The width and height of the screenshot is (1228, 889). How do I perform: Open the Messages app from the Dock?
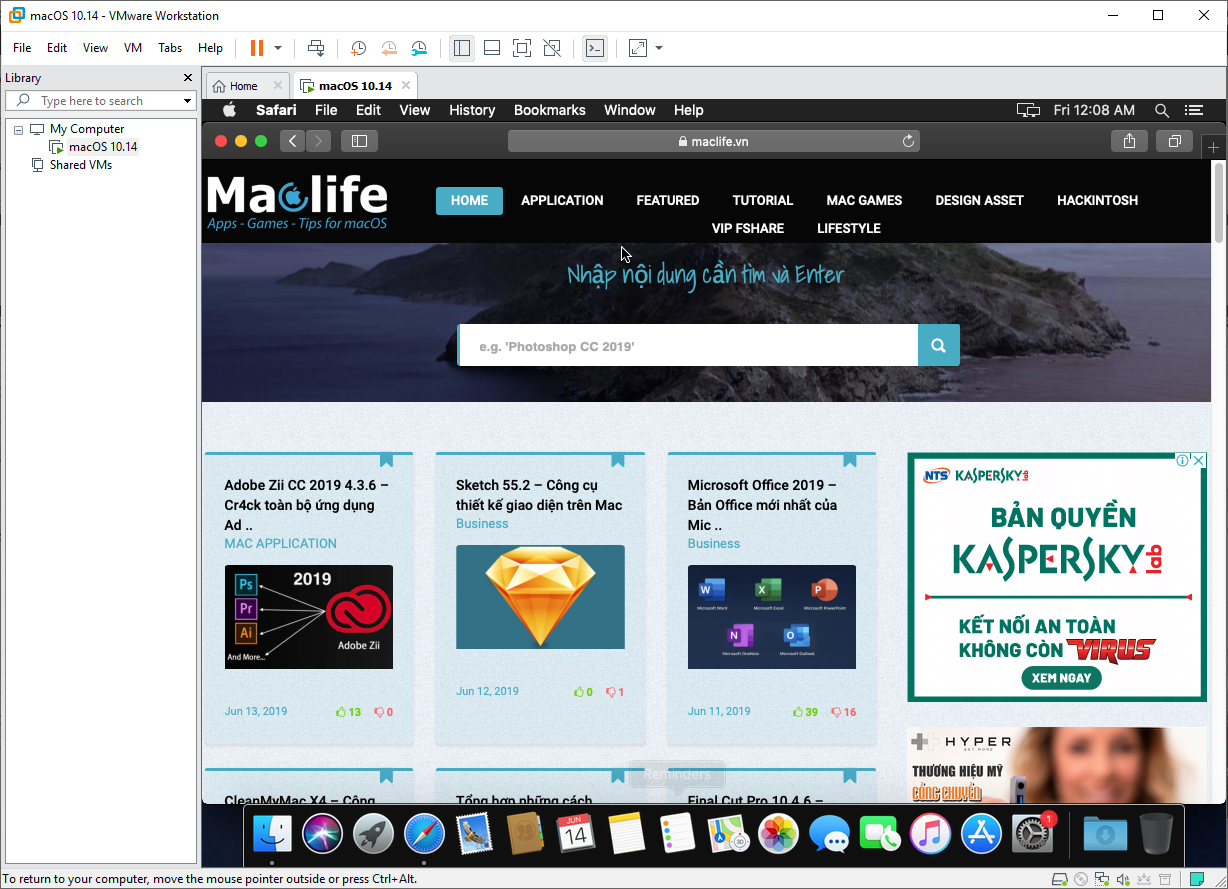tap(828, 833)
